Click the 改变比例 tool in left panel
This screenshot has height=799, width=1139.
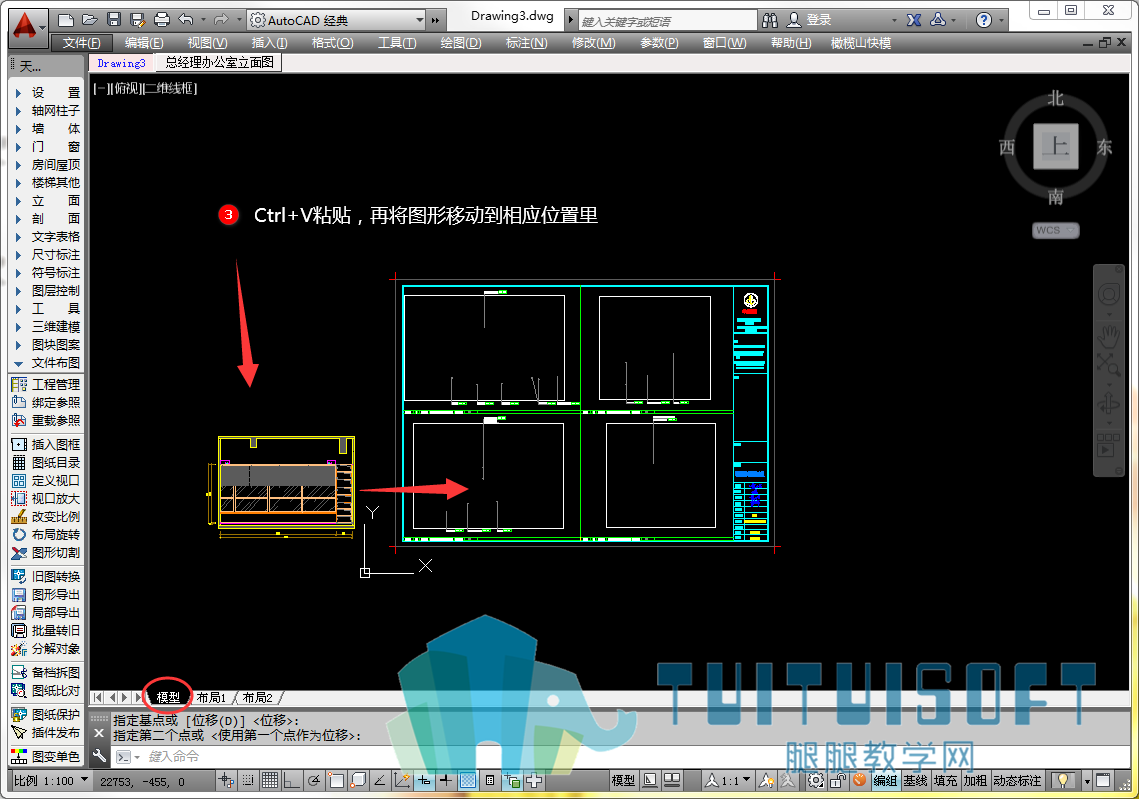46,516
